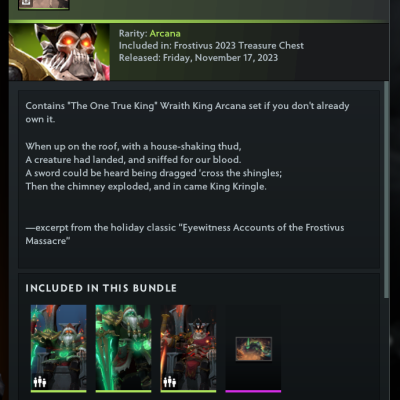This screenshot has height=400, width=400.
Task: Click the bundle figures icon on red throne item
Action: click(x=169, y=382)
